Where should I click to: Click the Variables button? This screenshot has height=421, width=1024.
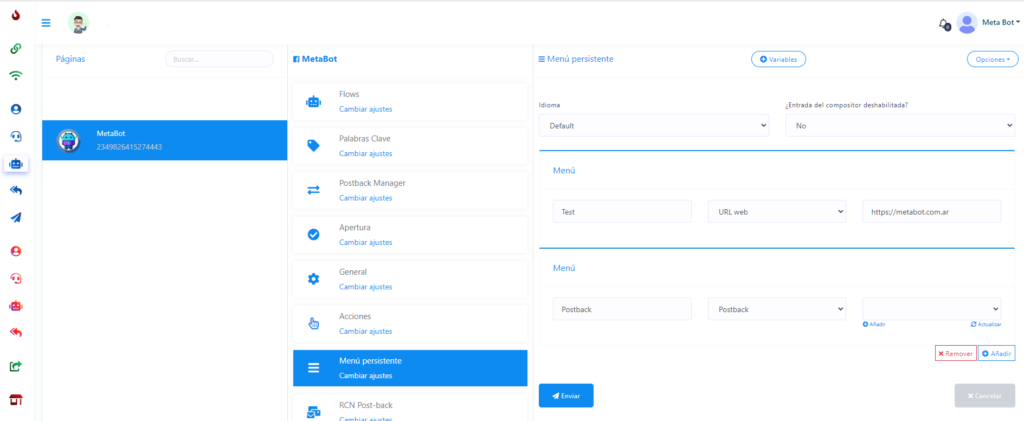pyautogui.click(x=778, y=59)
